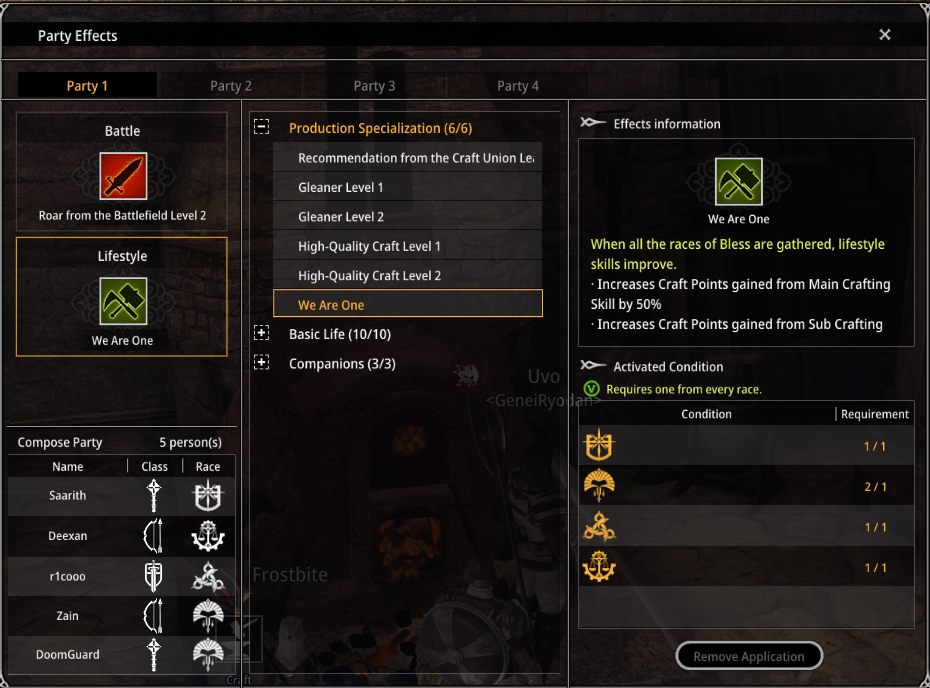The height and width of the screenshot is (688, 930).
Task: Select Gleaner Level 2 effect
Action: pyautogui.click(x=407, y=216)
